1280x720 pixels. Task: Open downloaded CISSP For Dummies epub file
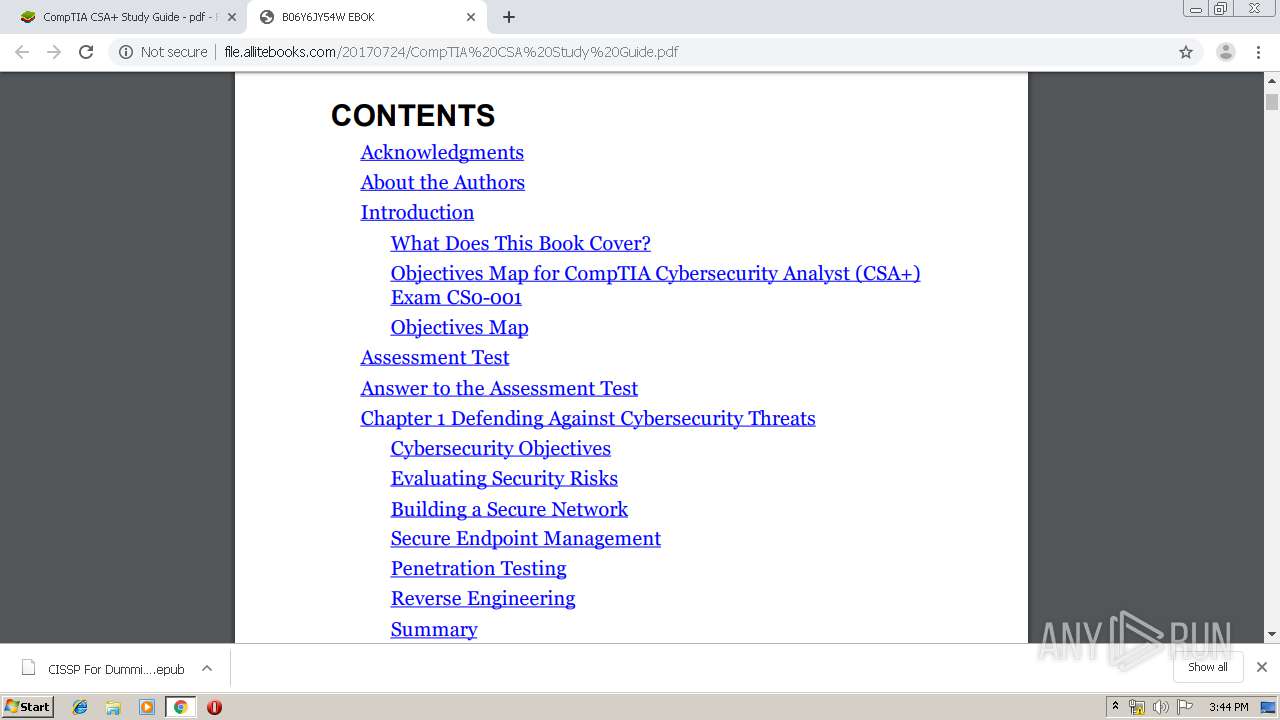tap(103, 669)
